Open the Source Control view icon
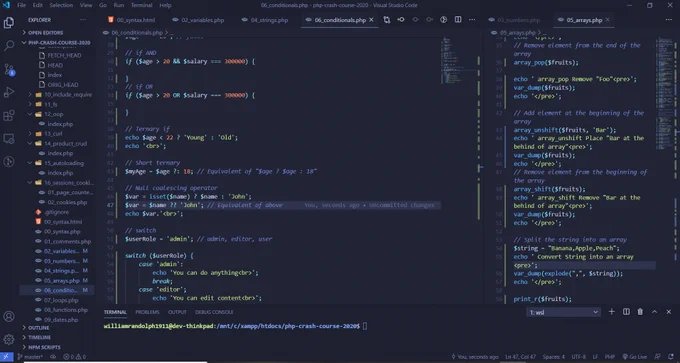 [9, 69]
